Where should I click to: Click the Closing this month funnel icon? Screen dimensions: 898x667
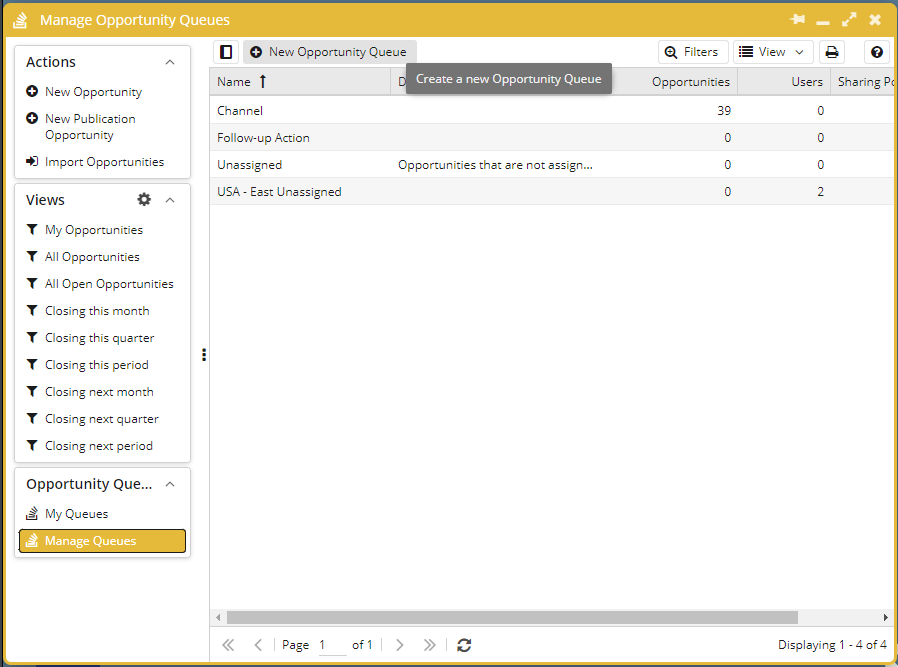click(31, 310)
